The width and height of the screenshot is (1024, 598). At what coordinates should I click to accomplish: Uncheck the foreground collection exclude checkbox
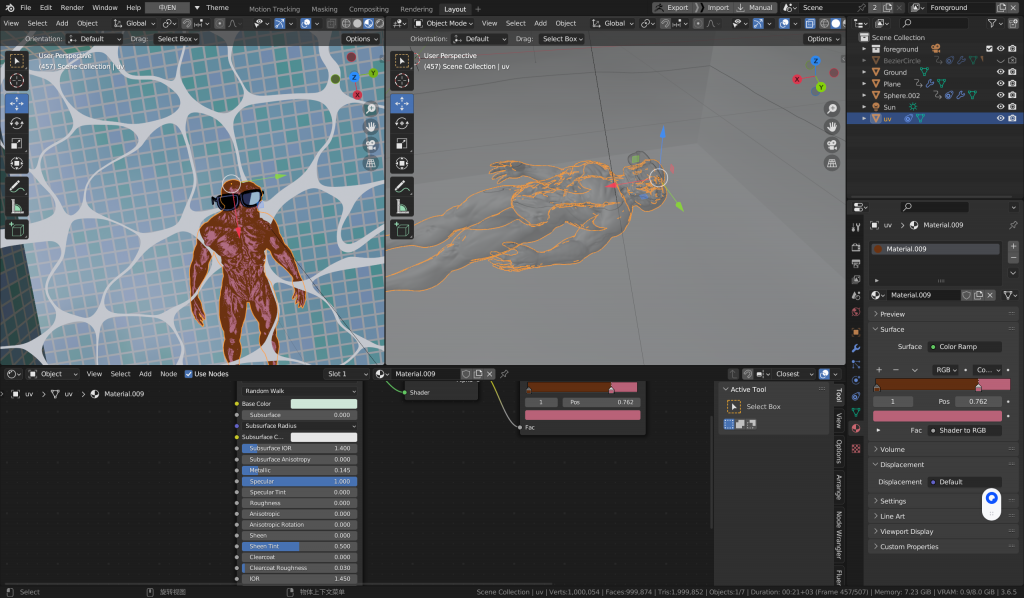pyautogui.click(x=989, y=49)
